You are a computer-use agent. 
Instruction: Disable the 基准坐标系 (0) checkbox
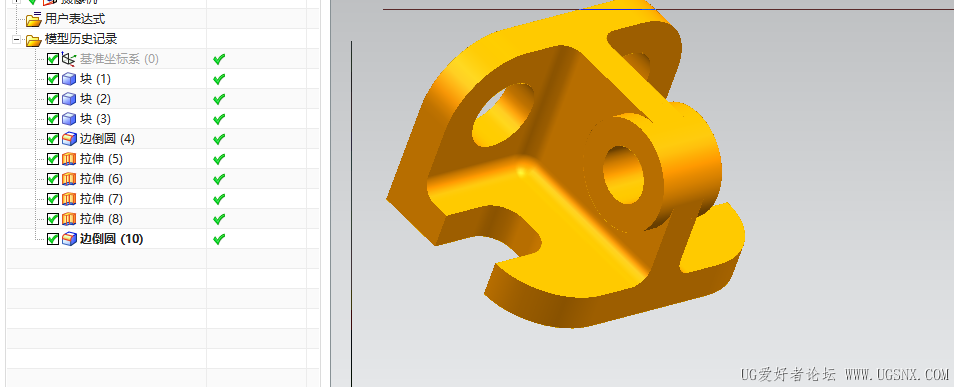(x=53, y=59)
